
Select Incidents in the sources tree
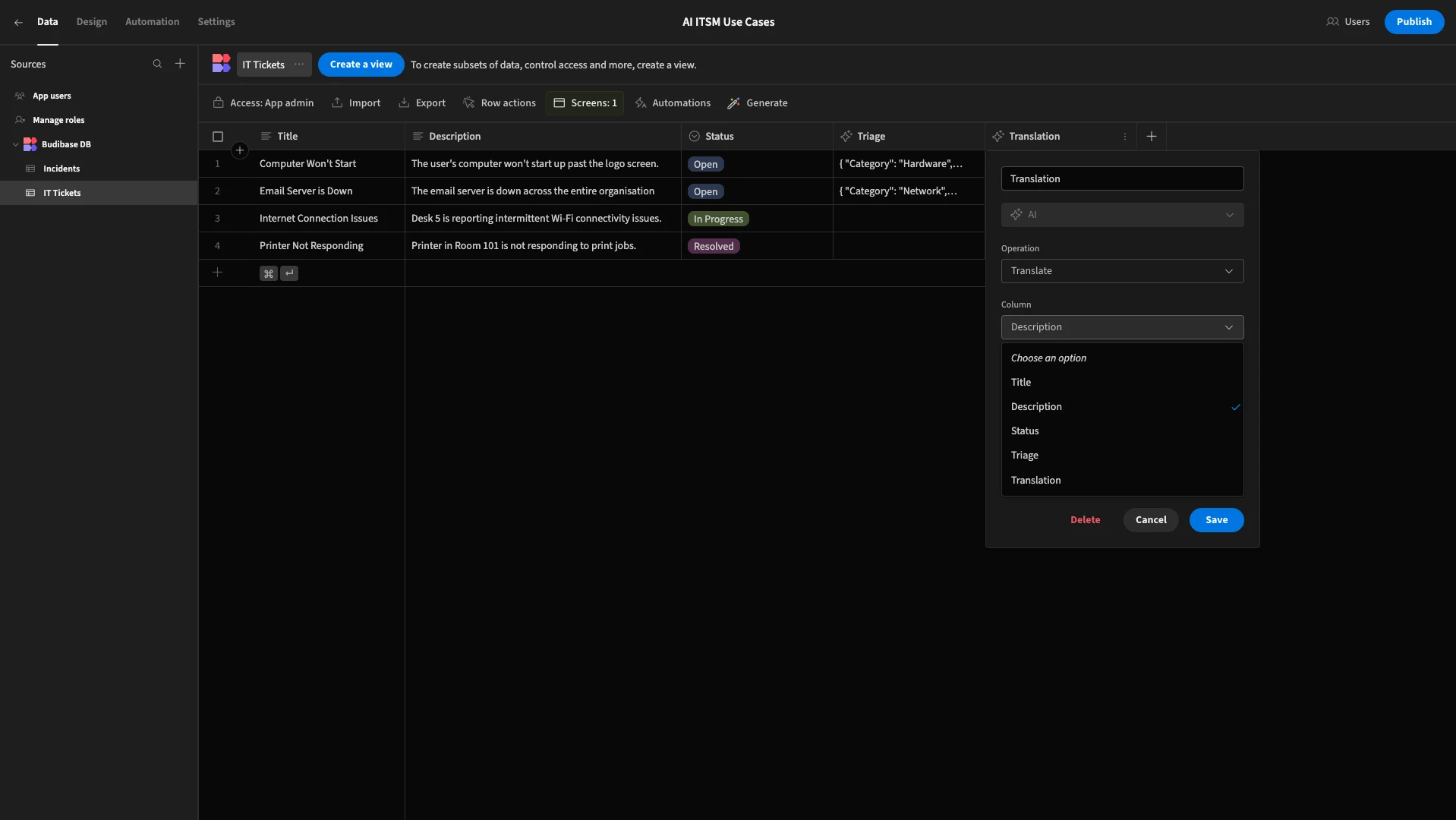(99, 169)
